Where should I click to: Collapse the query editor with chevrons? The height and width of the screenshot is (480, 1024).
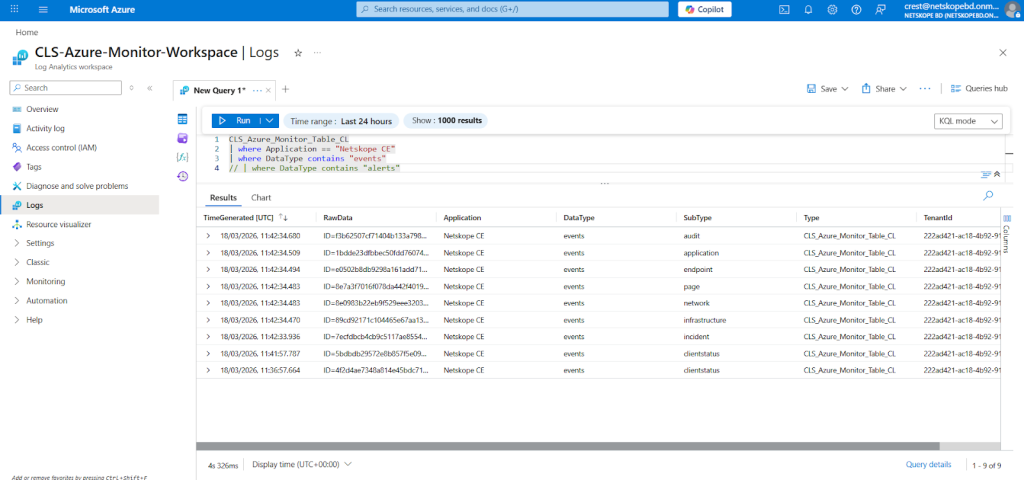997,174
